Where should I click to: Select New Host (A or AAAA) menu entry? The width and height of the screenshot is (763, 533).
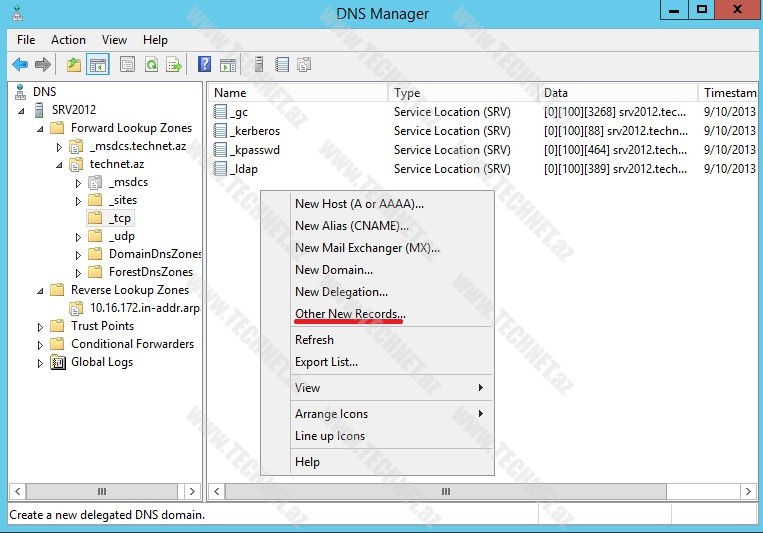359,203
